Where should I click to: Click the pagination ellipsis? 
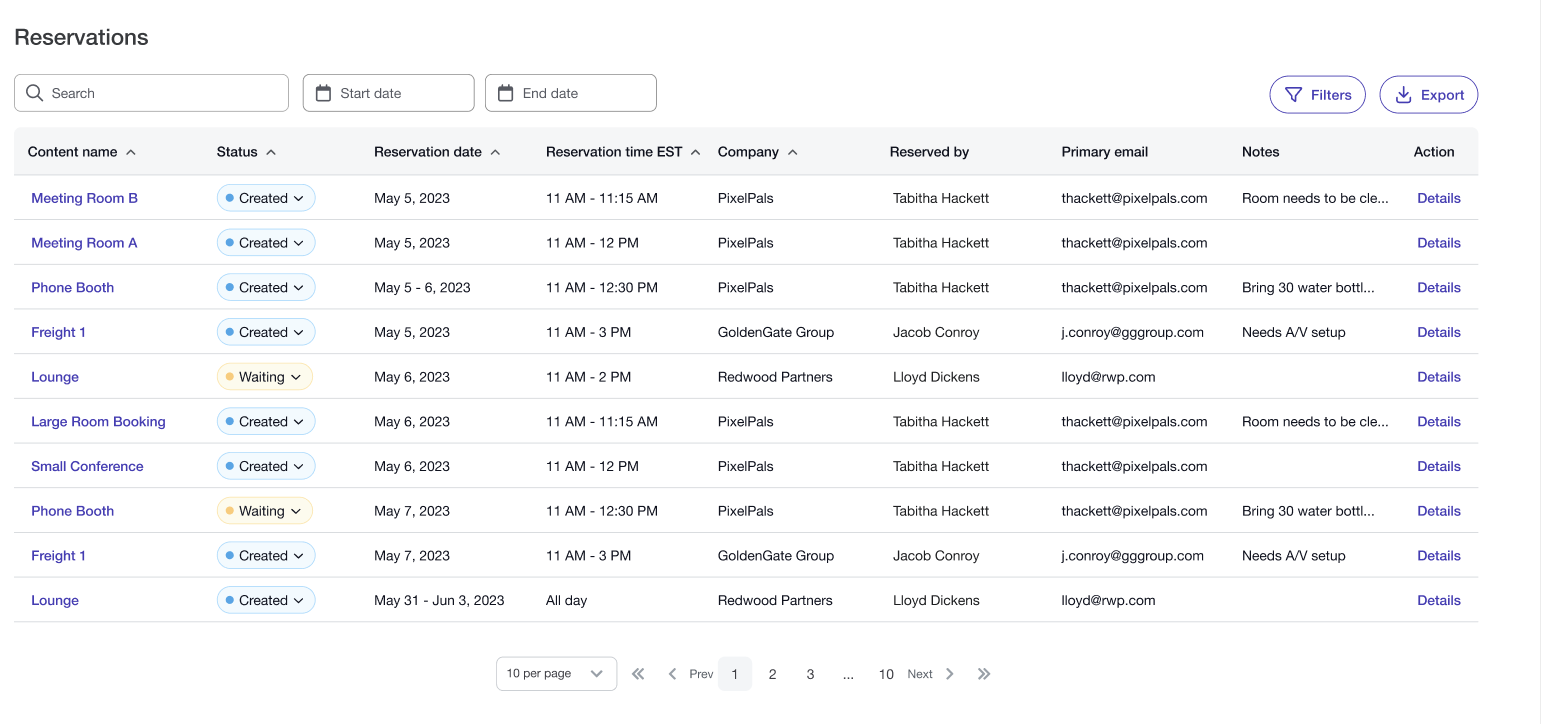tap(848, 674)
